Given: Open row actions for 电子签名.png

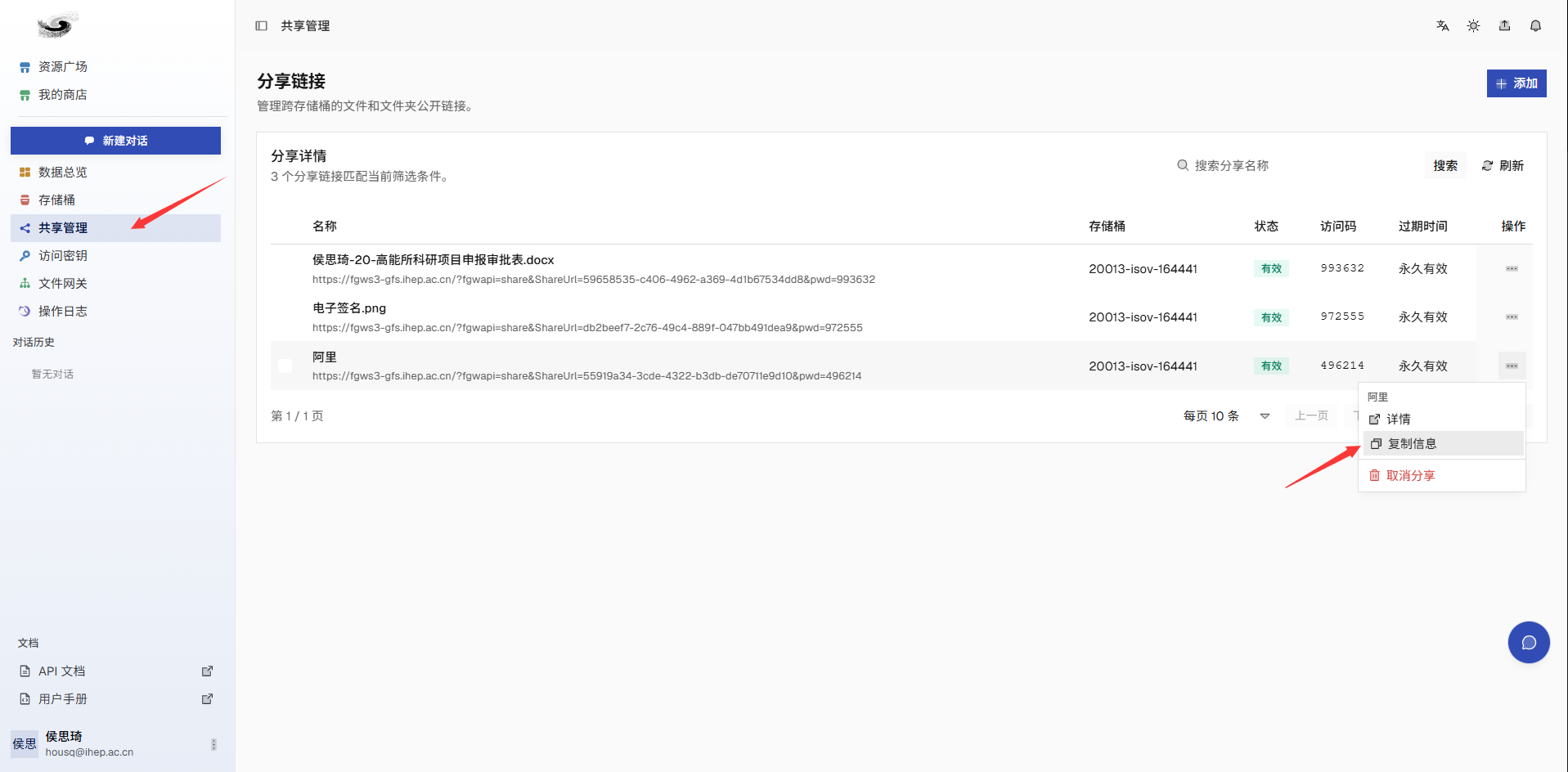Looking at the screenshot, I should tap(1512, 317).
